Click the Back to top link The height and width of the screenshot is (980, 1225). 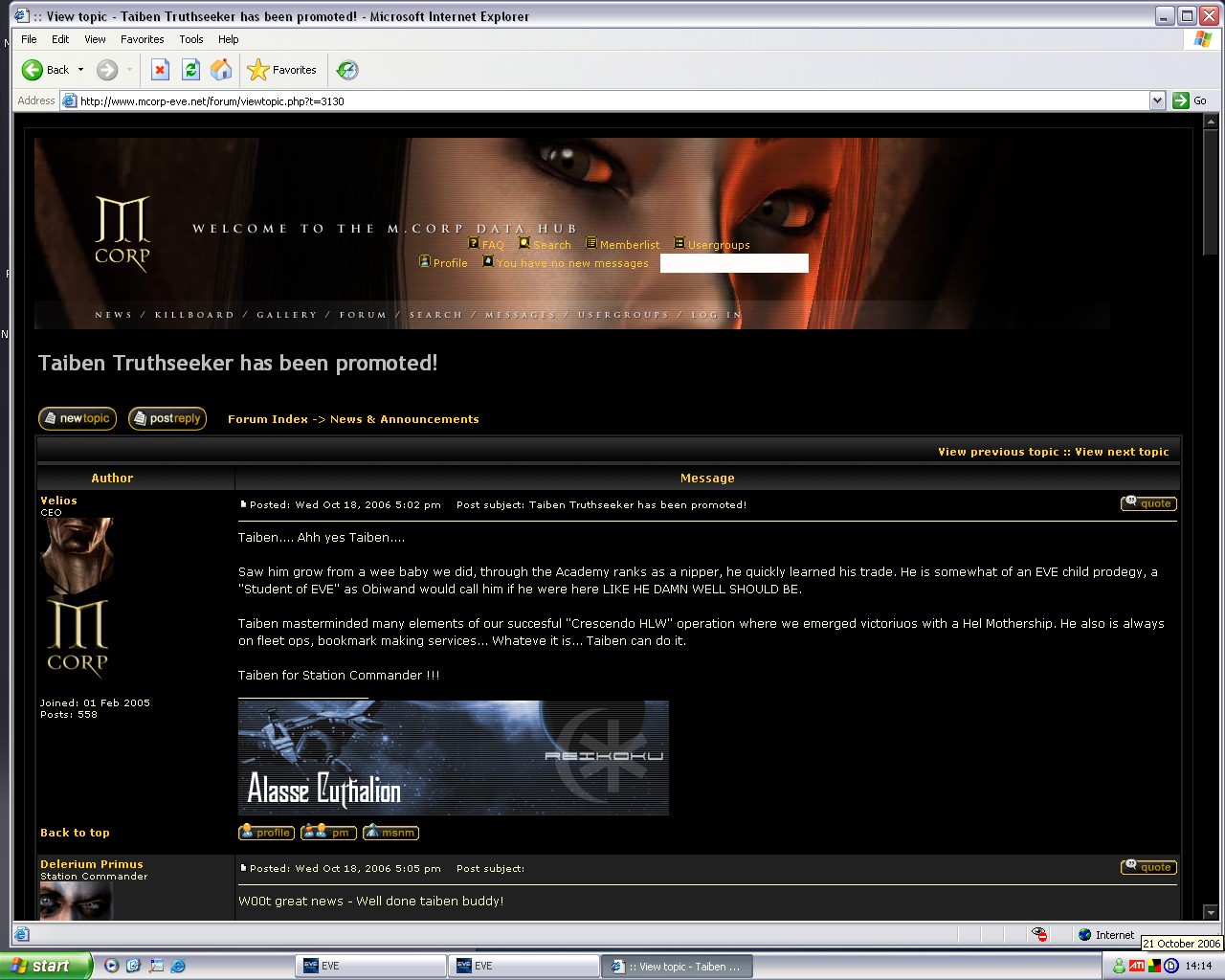click(75, 833)
